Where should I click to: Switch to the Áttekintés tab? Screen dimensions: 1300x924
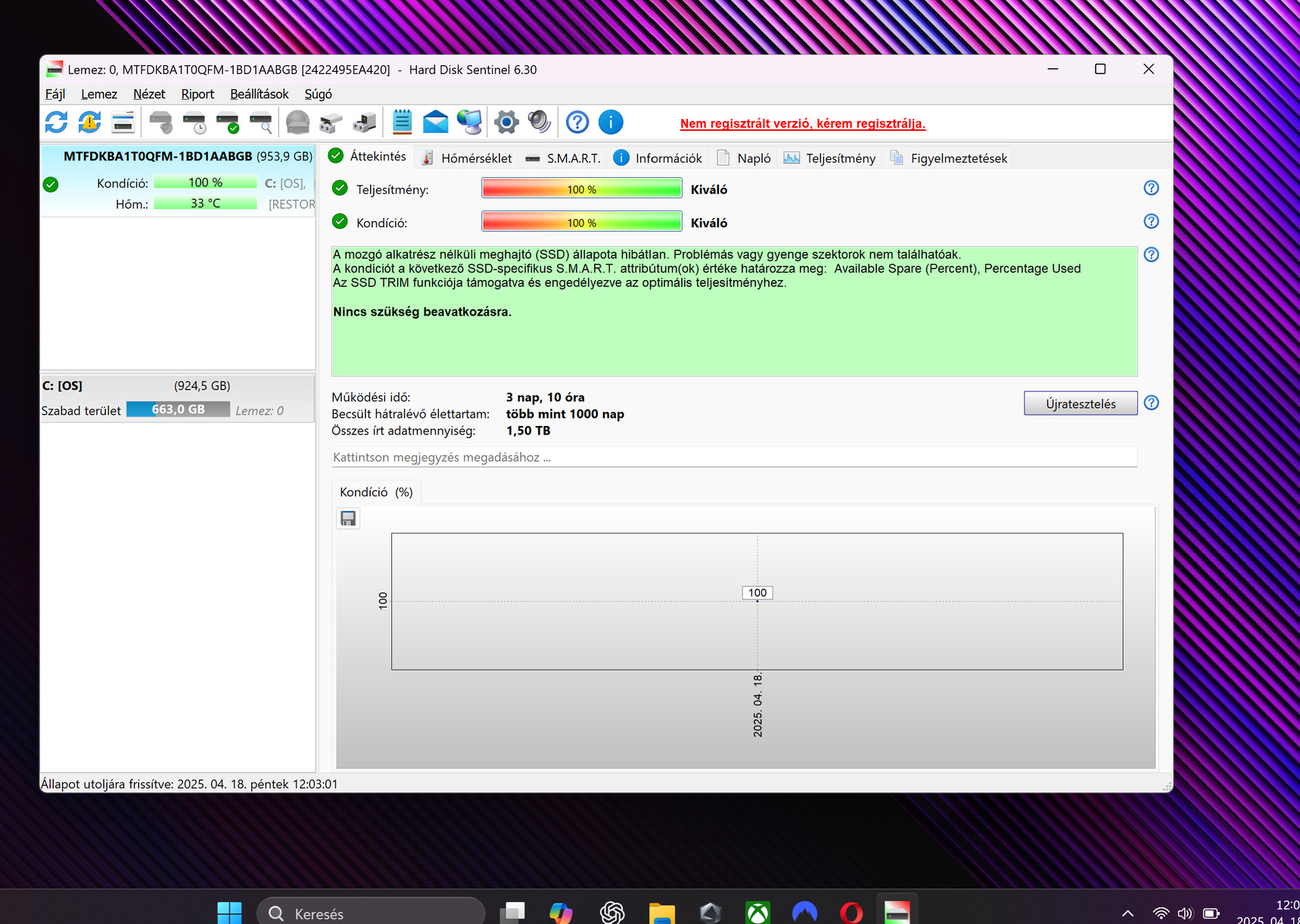(x=368, y=157)
